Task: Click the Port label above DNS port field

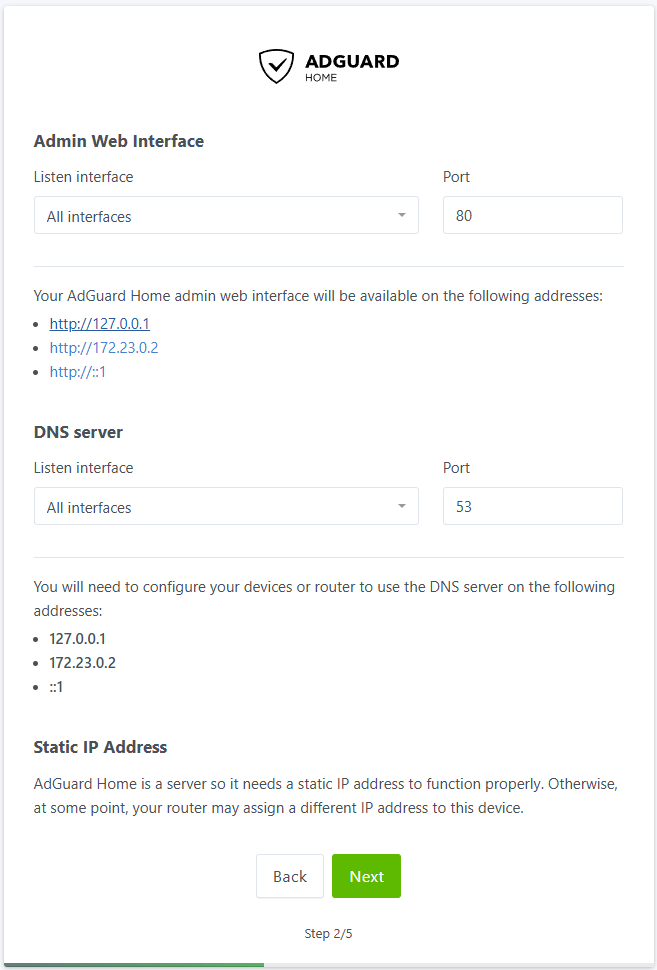Action: pos(456,468)
